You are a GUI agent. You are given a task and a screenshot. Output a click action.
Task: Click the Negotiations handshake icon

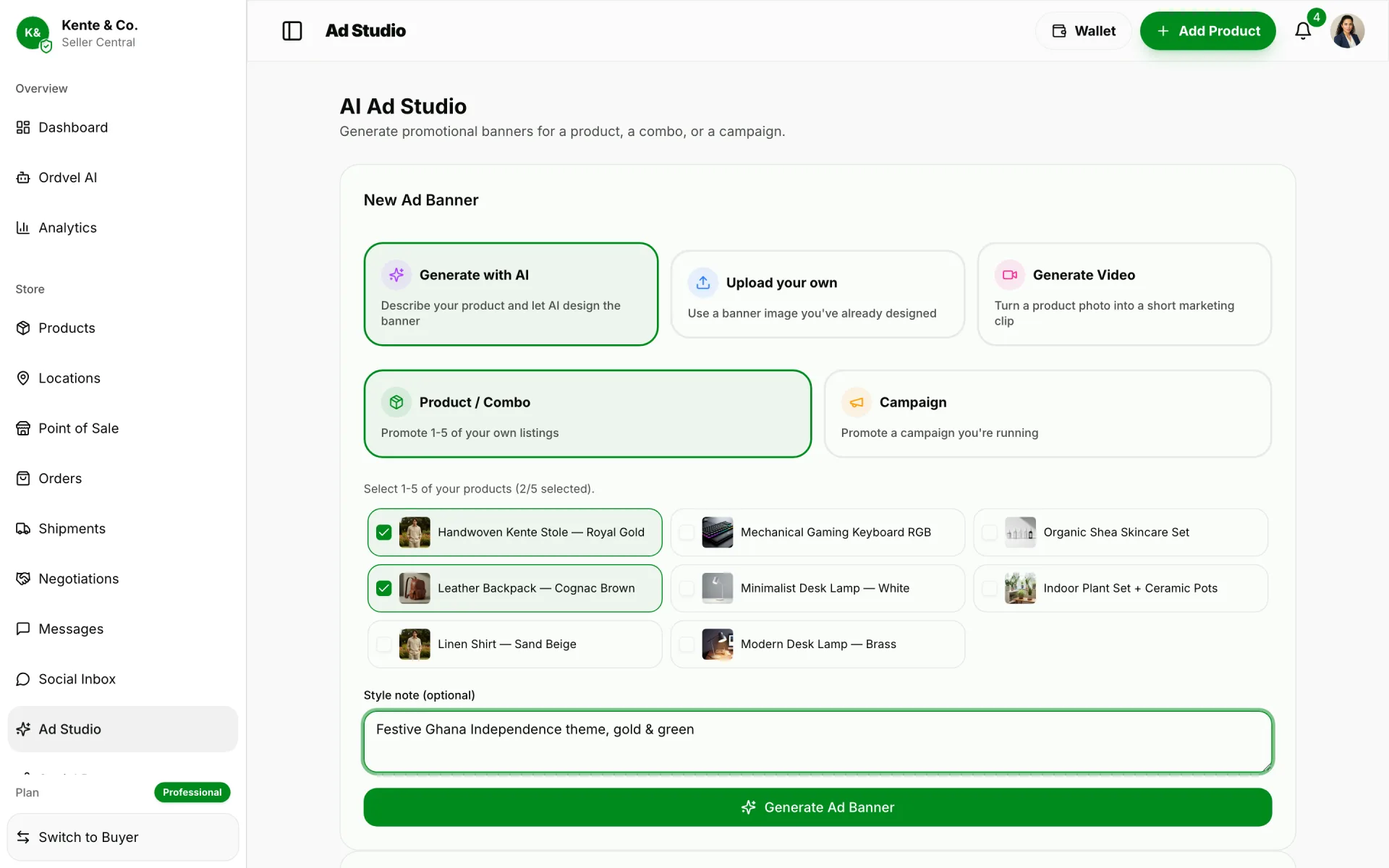[23, 579]
